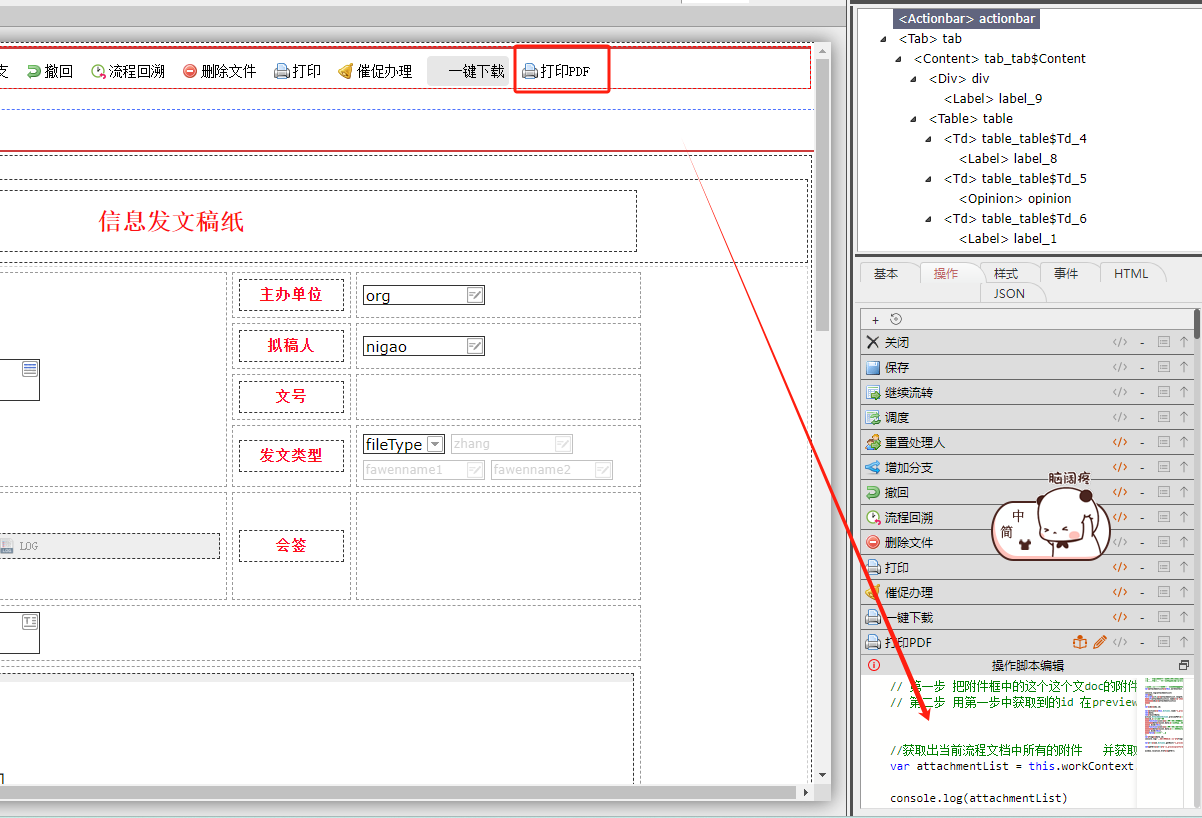Screen dimensions: 1202x818
Task: Click 流程回溯 in the form action bar
Action: (128, 71)
